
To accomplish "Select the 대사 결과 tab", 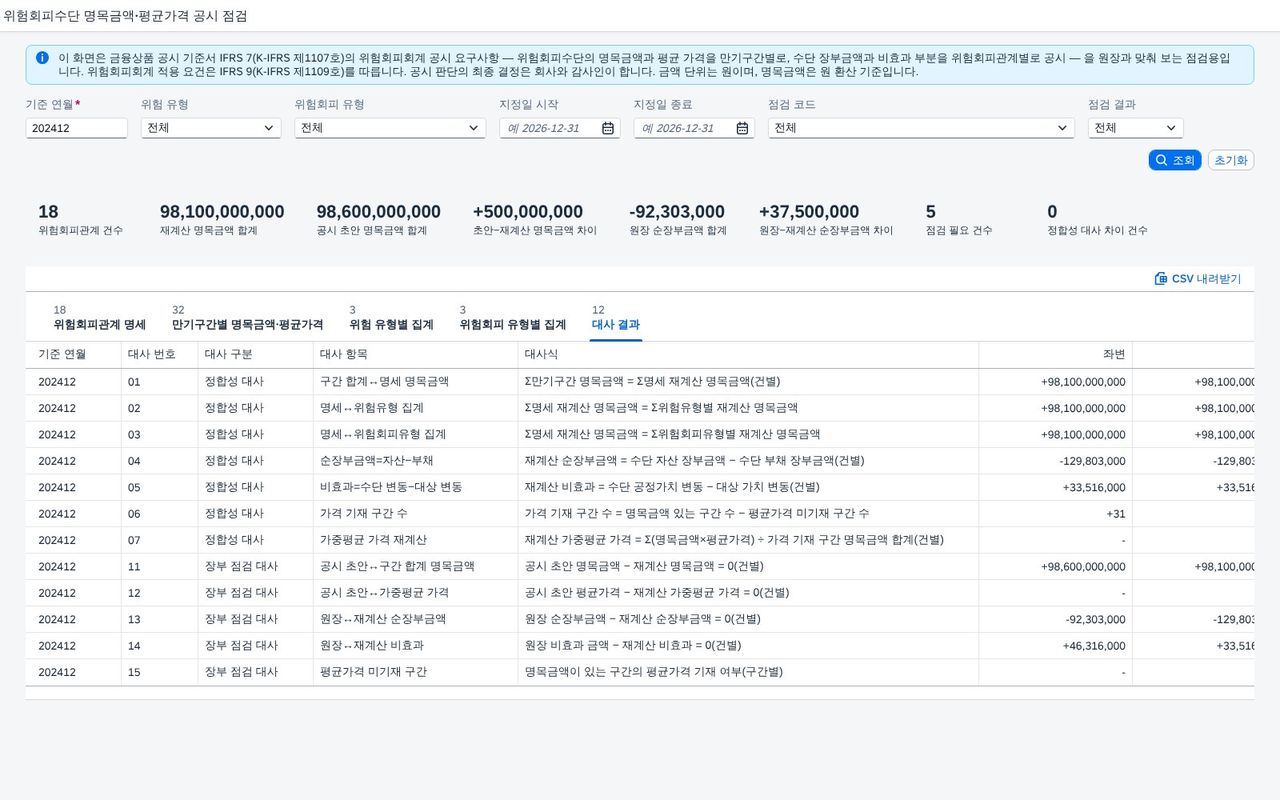I will (x=616, y=318).
